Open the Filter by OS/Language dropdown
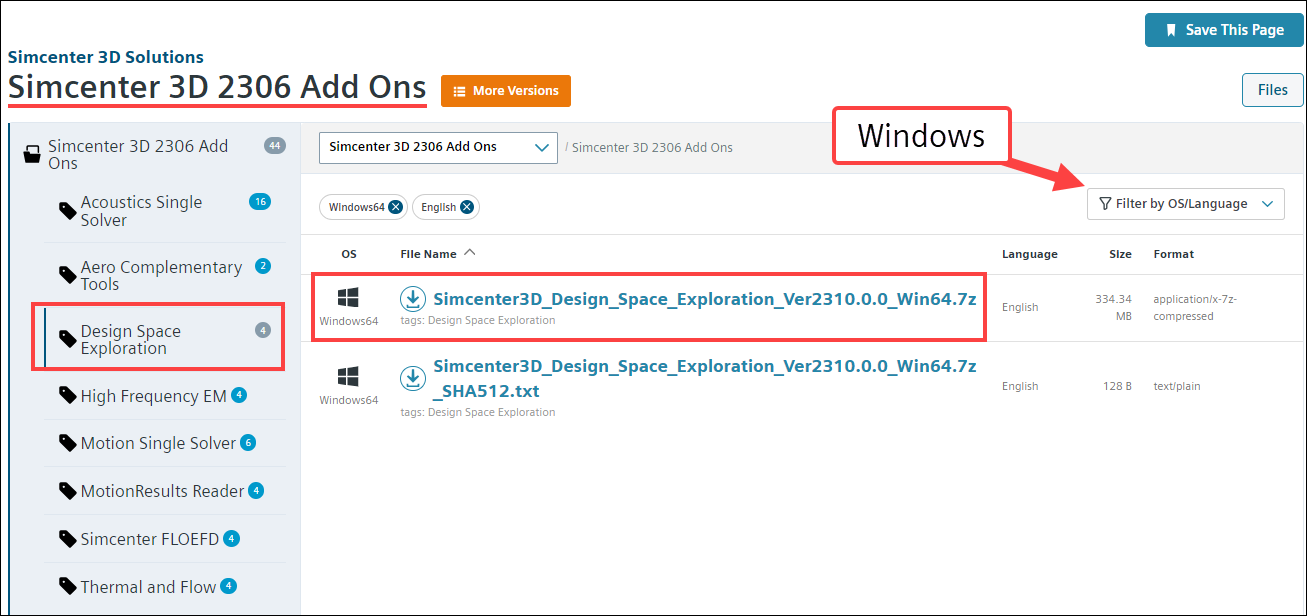The width and height of the screenshot is (1307, 616). click(x=1185, y=204)
